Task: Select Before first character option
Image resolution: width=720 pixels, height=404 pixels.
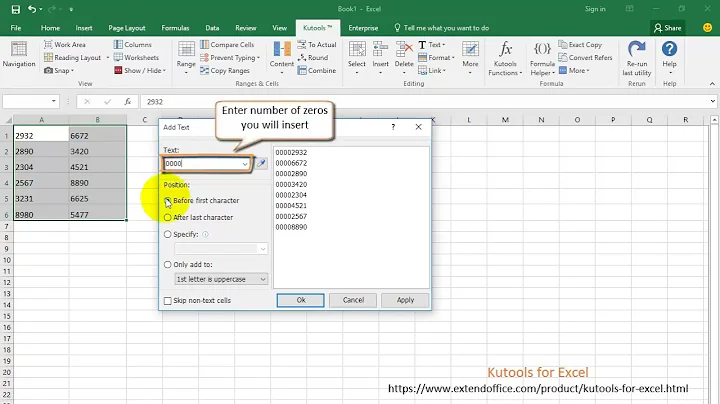Action: (x=168, y=201)
